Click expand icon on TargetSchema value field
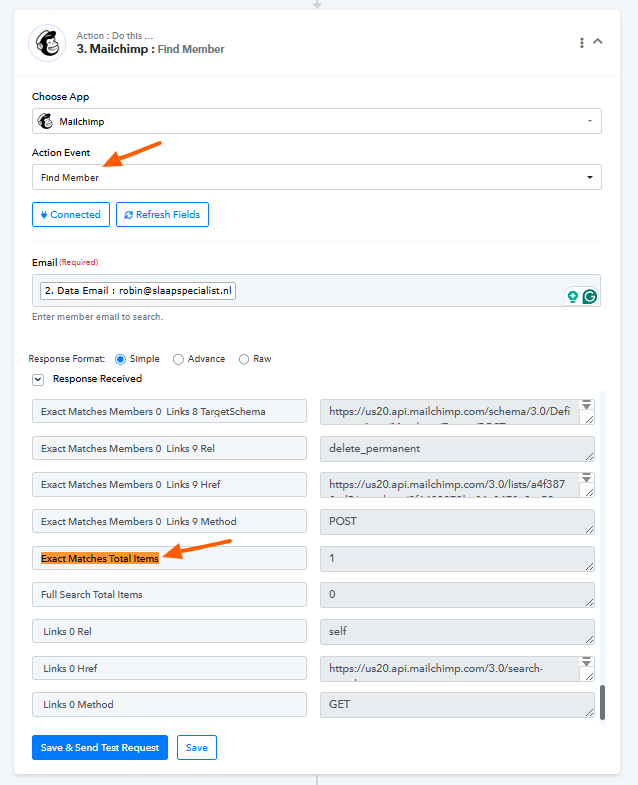This screenshot has height=785, width=638. (586, 405)
